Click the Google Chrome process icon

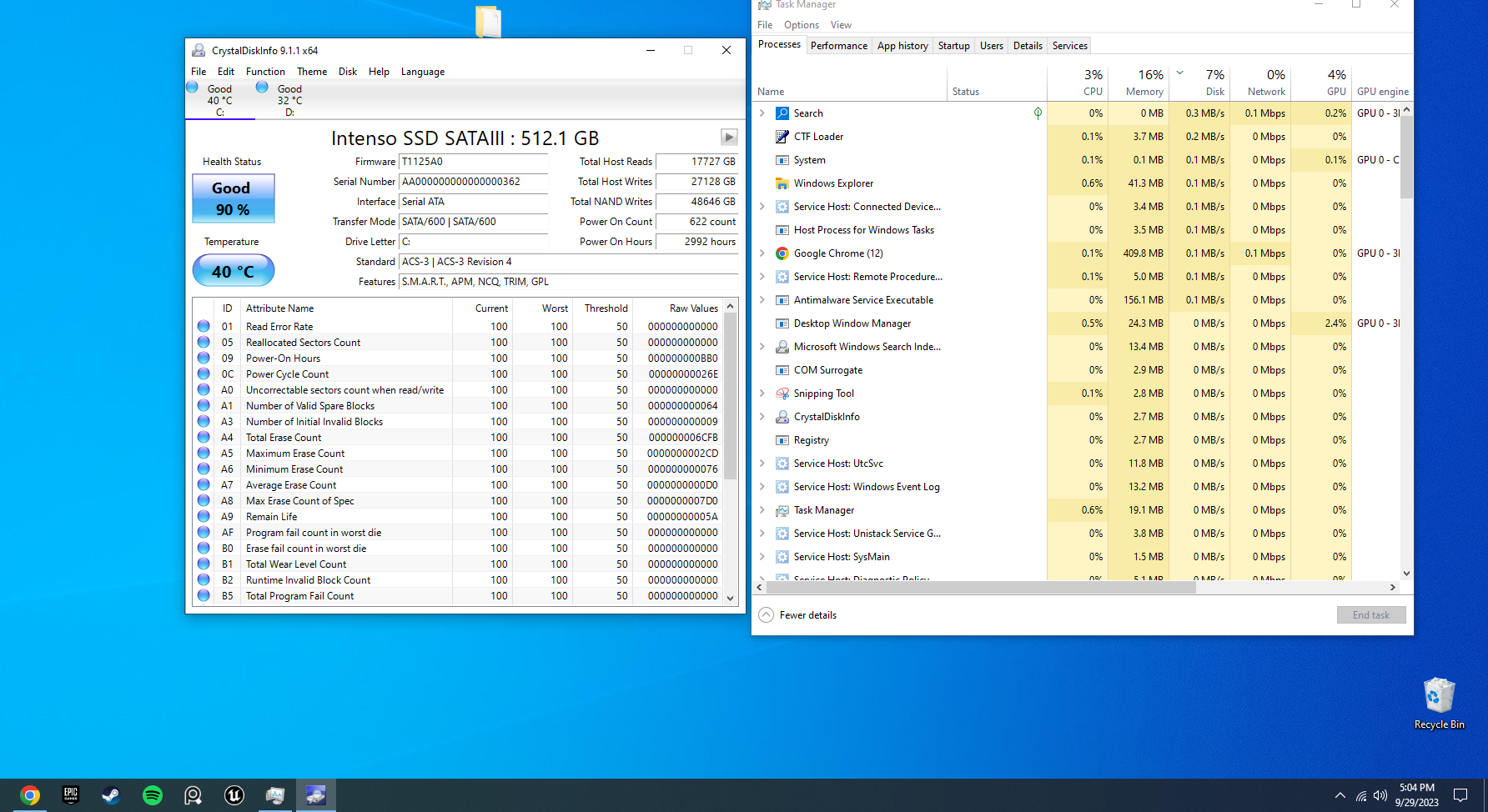(782, 253)
